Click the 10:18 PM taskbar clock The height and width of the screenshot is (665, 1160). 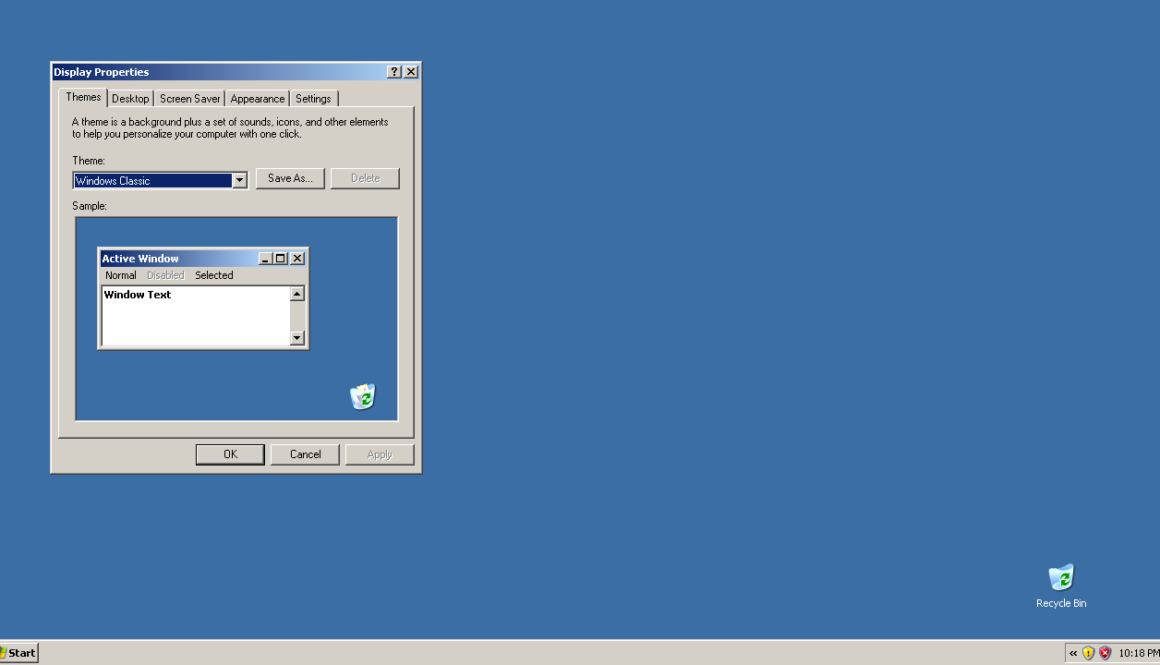point(1139,652)
